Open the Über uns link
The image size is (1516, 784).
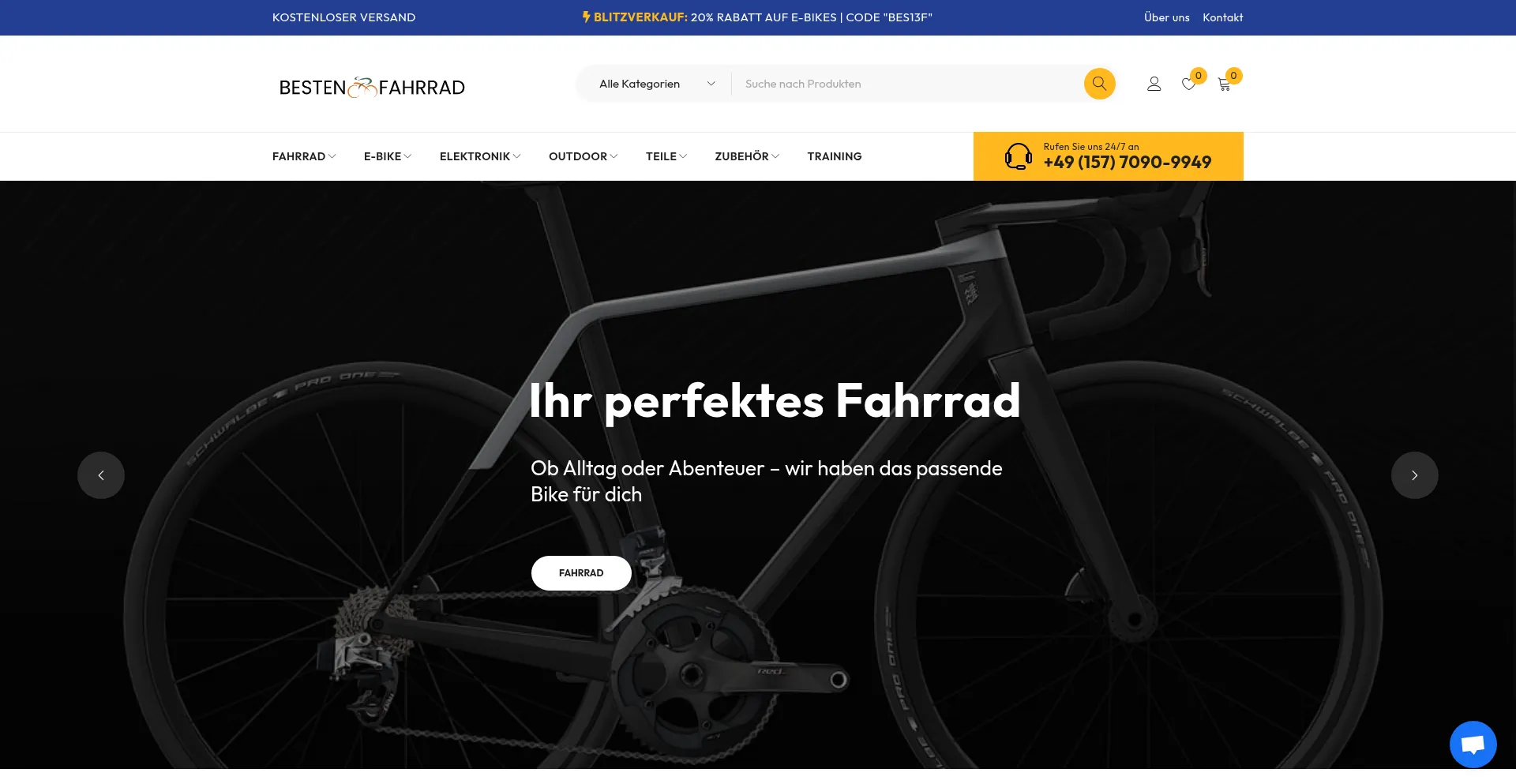pyautogui.click(x=1166, y=17)
